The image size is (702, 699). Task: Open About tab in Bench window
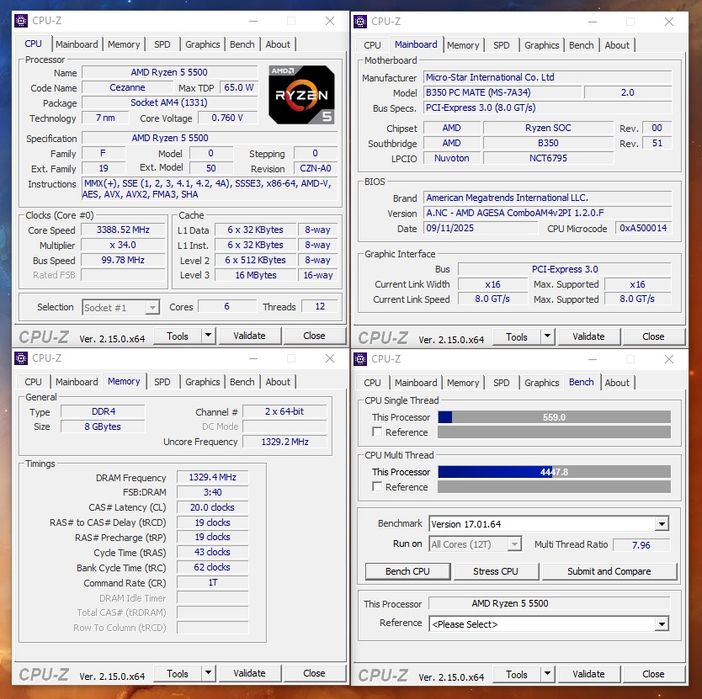coord(616,383)
